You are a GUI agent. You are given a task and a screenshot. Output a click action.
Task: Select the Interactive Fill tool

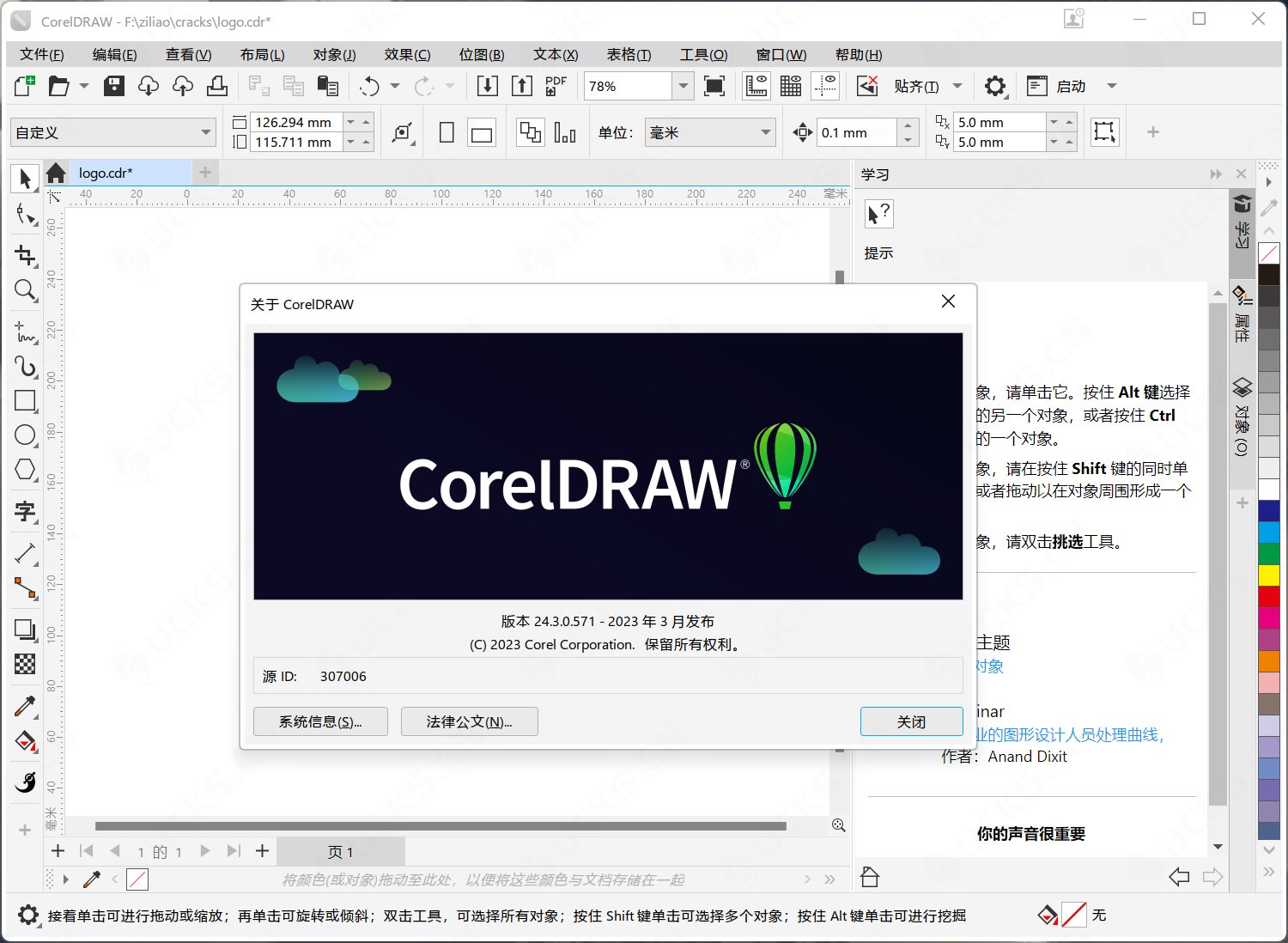pos(25,740)
